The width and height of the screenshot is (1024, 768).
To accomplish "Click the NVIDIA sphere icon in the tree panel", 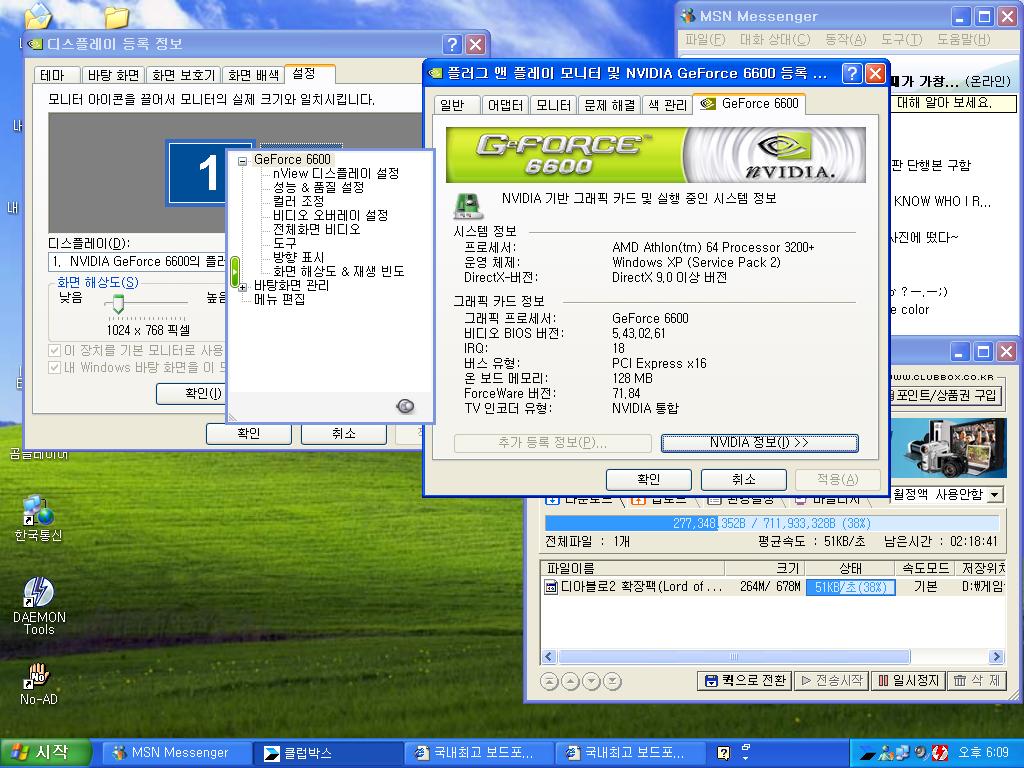I will pyautogui.click(x=405, y=406).
